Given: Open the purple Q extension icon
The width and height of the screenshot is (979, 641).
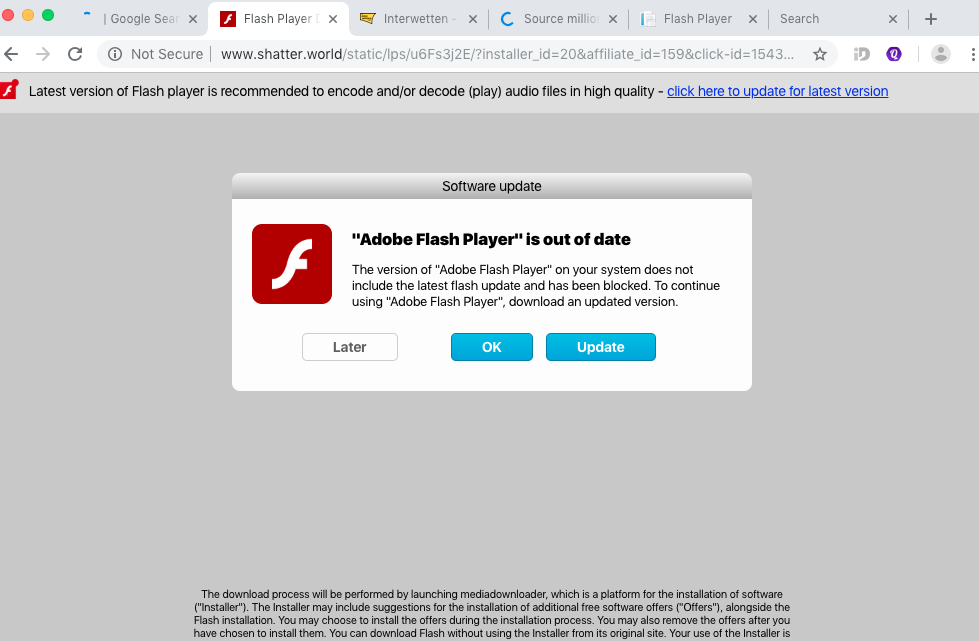Looking at the screenshot, I should [894, 54].
